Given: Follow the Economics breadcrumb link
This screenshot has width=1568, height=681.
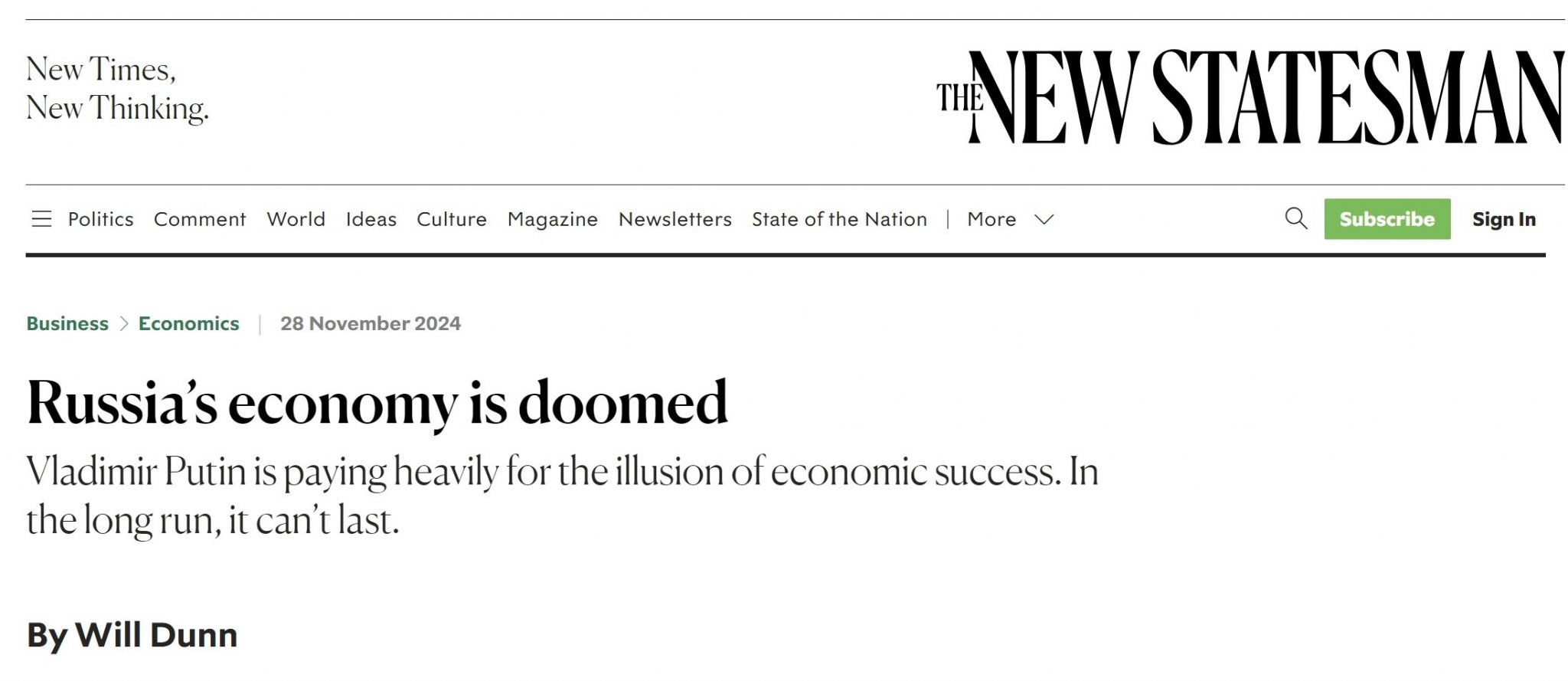Looking at the screenshot, I should point(188,323).
